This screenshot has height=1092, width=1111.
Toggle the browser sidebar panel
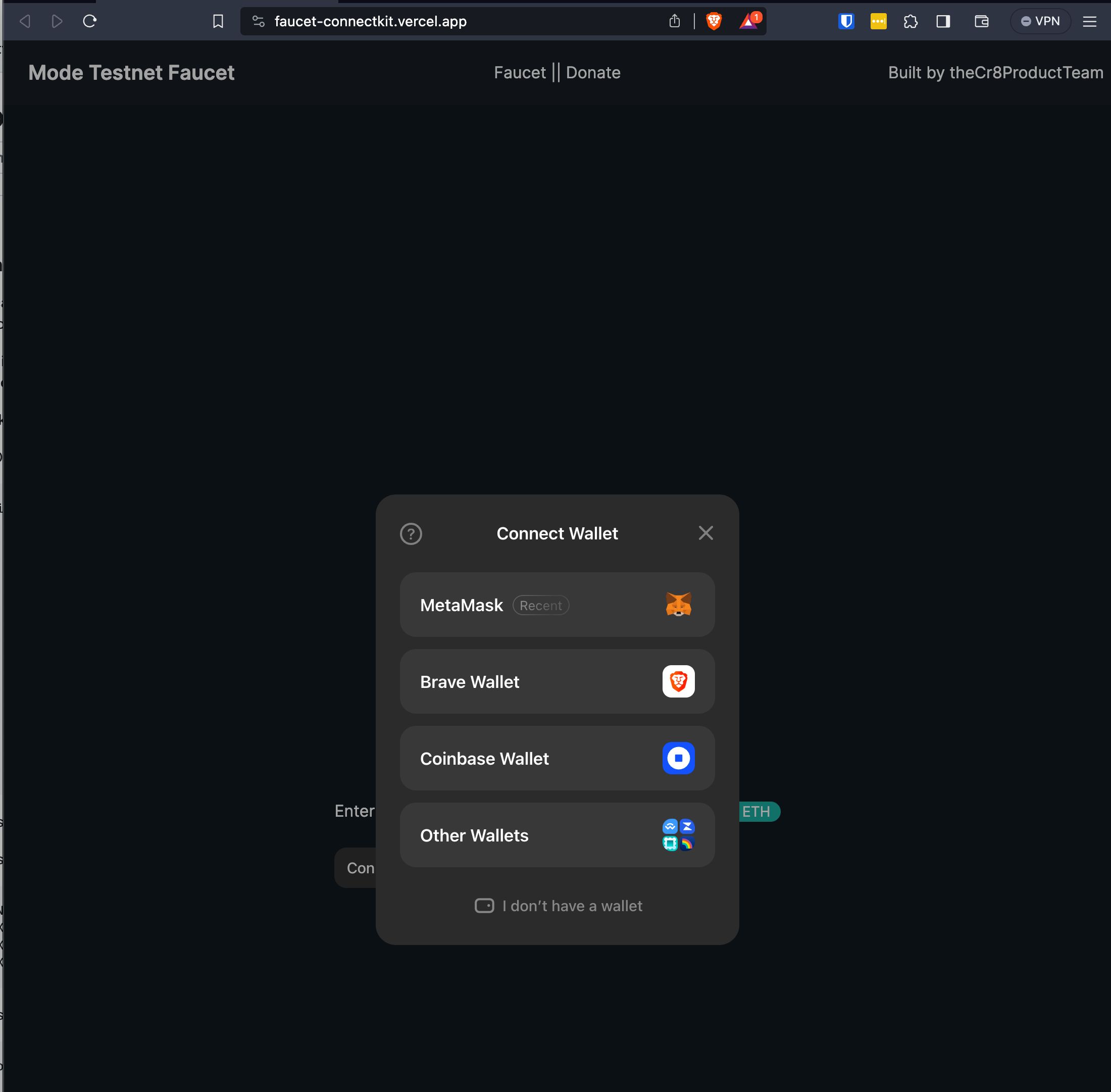(943, 21)
